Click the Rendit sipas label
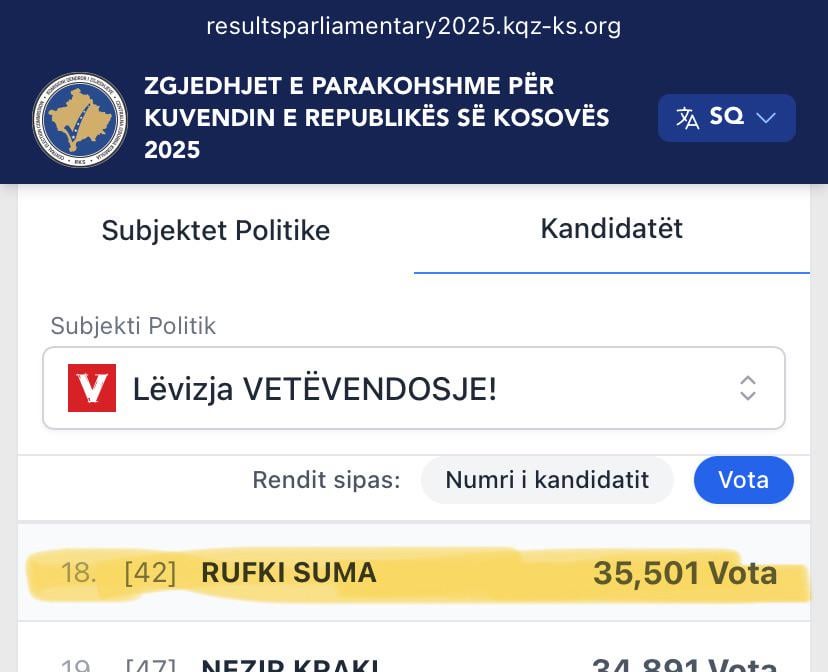Screen dimensions: 828x672 point(326,480)
